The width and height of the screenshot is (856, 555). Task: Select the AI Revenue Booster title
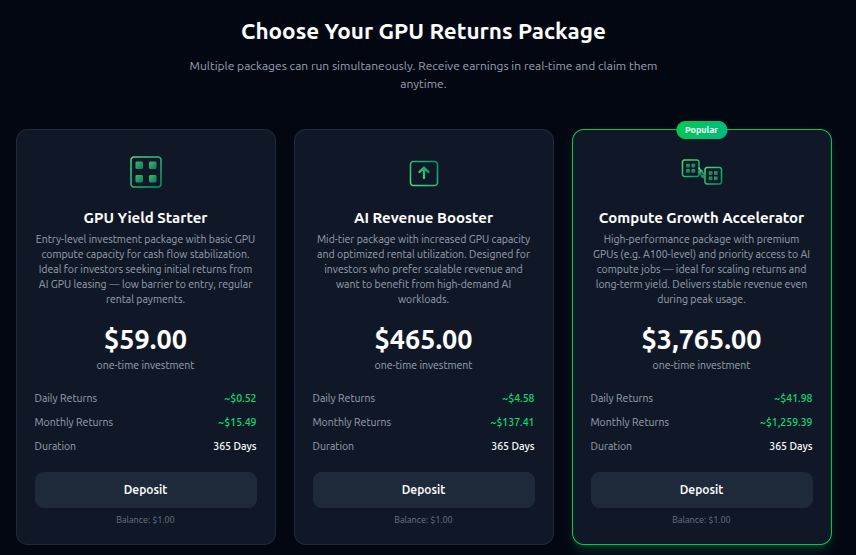pyautogui.click(x=424, y=217)
